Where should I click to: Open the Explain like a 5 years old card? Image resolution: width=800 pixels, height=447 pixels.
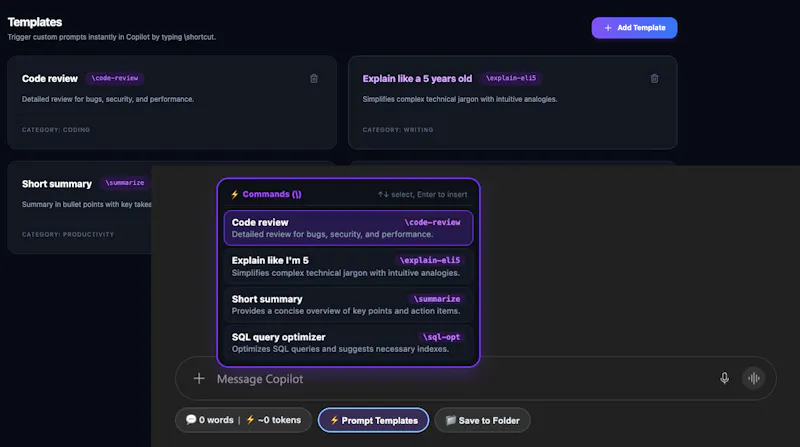513,103
